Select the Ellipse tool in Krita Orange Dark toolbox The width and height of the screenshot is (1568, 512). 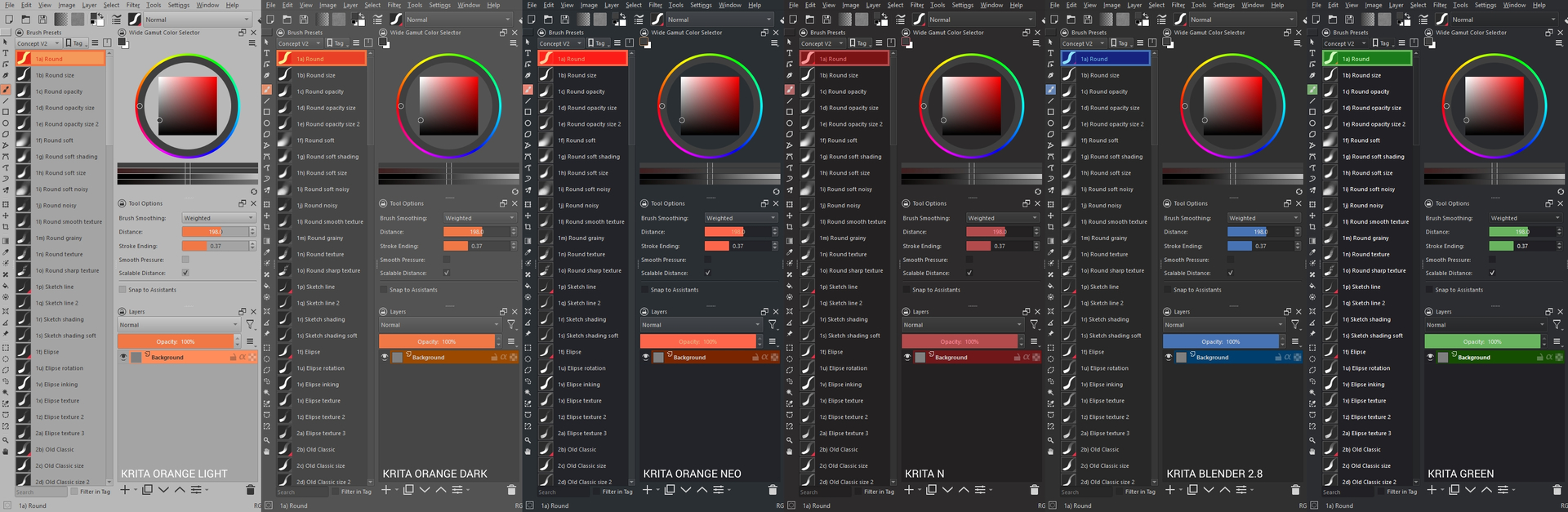[267, 122]
